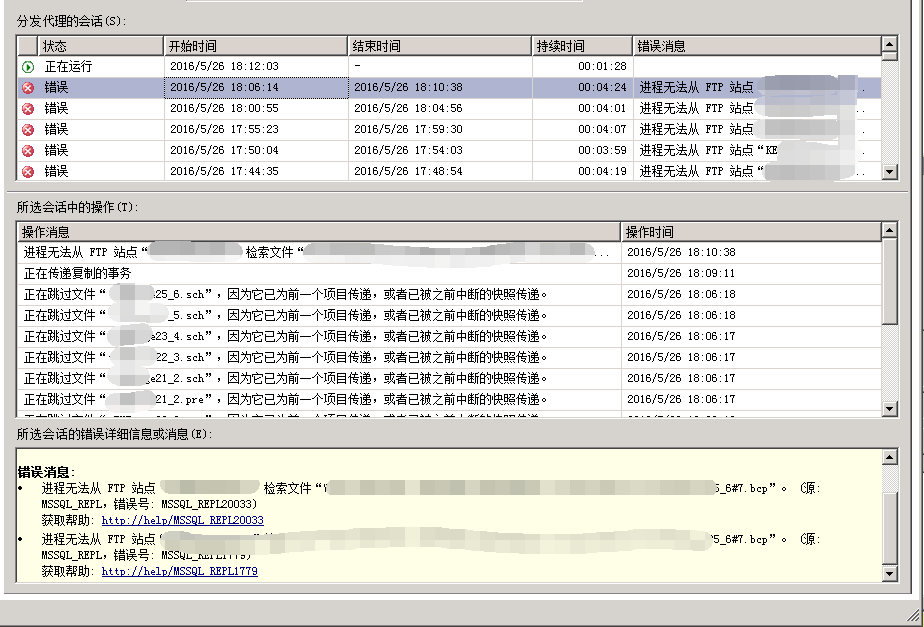This screenshot has width=924, height=627.
Task: Select the 所选会话中的操作 label
Action: pos(77,207)
